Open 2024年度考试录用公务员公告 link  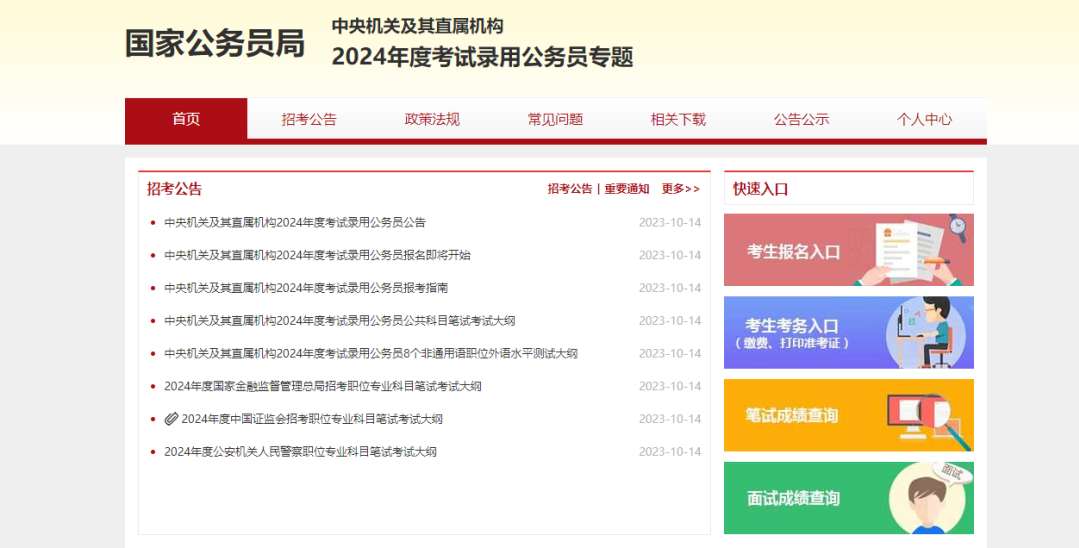click(295, 222)
